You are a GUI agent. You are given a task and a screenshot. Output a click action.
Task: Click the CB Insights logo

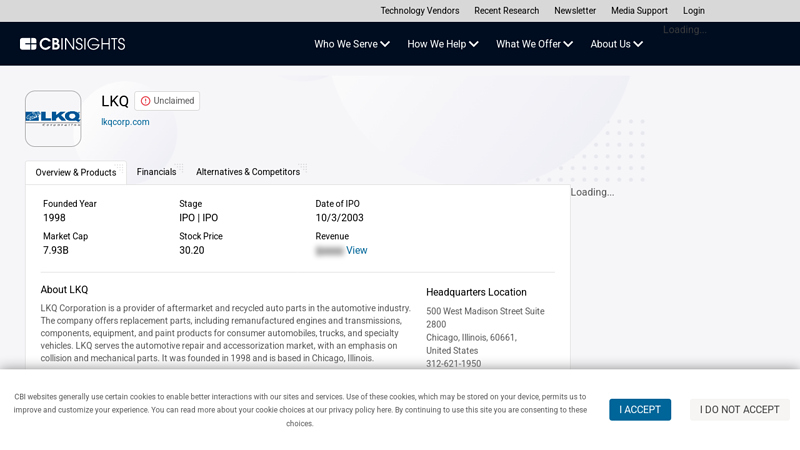point(72,44)
